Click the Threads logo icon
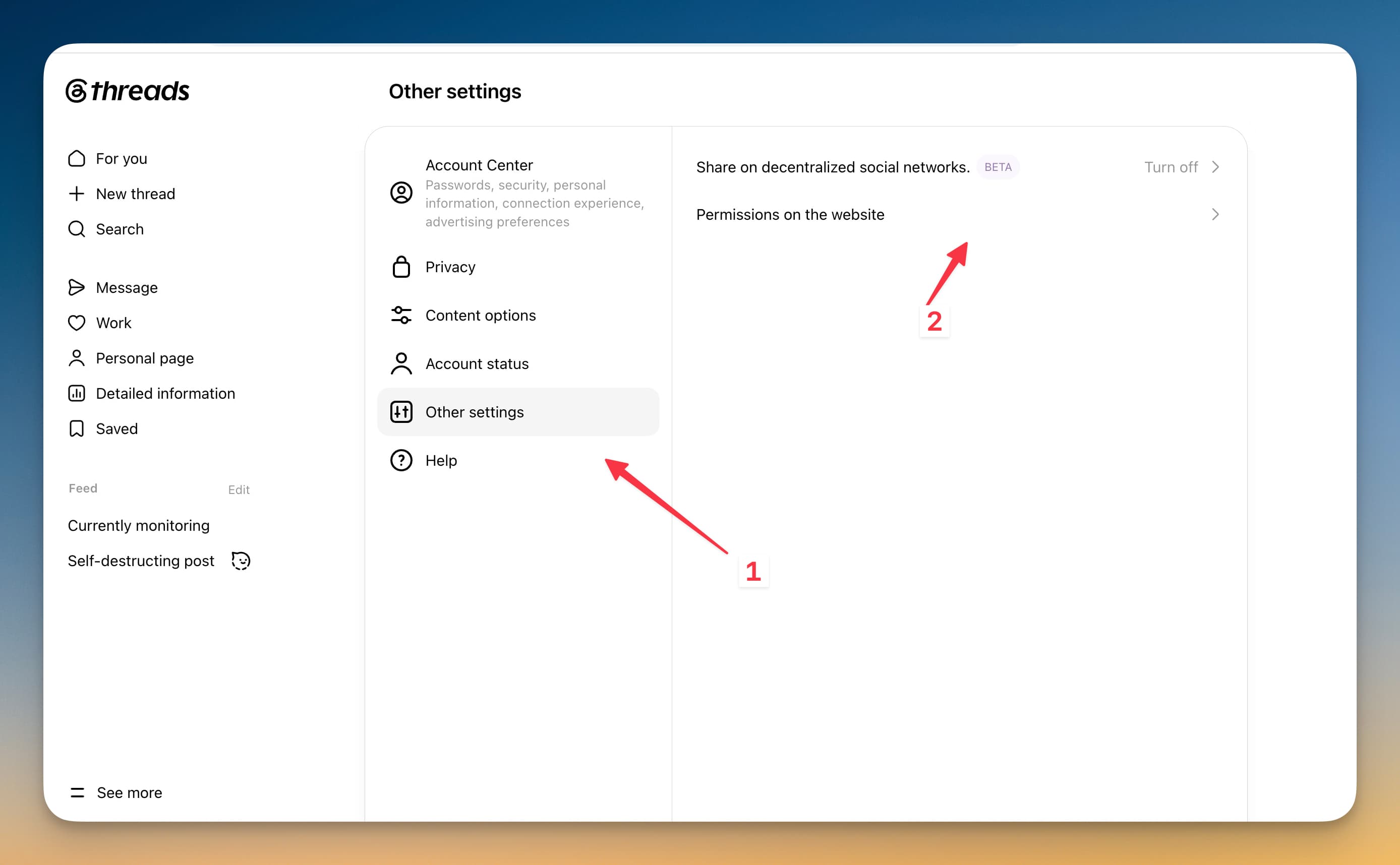This screenshot has width=1400, height=865. tap(77, 90)
